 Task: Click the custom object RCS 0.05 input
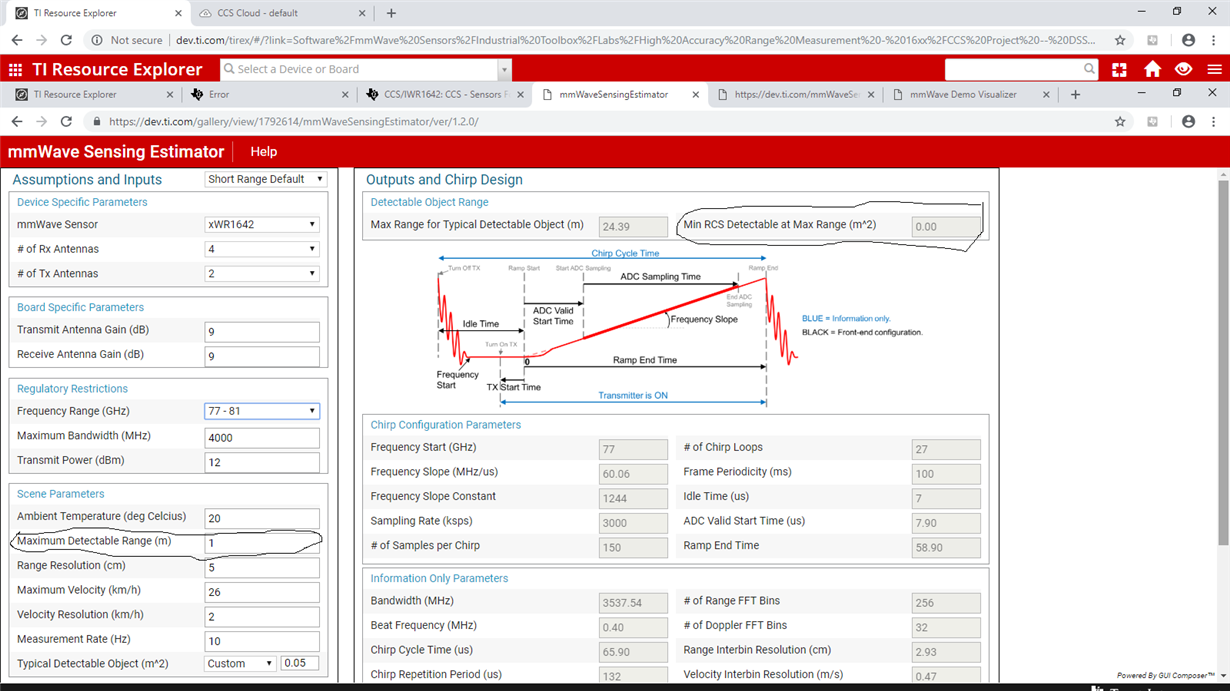pyautogui.click(x=299, y=663)
